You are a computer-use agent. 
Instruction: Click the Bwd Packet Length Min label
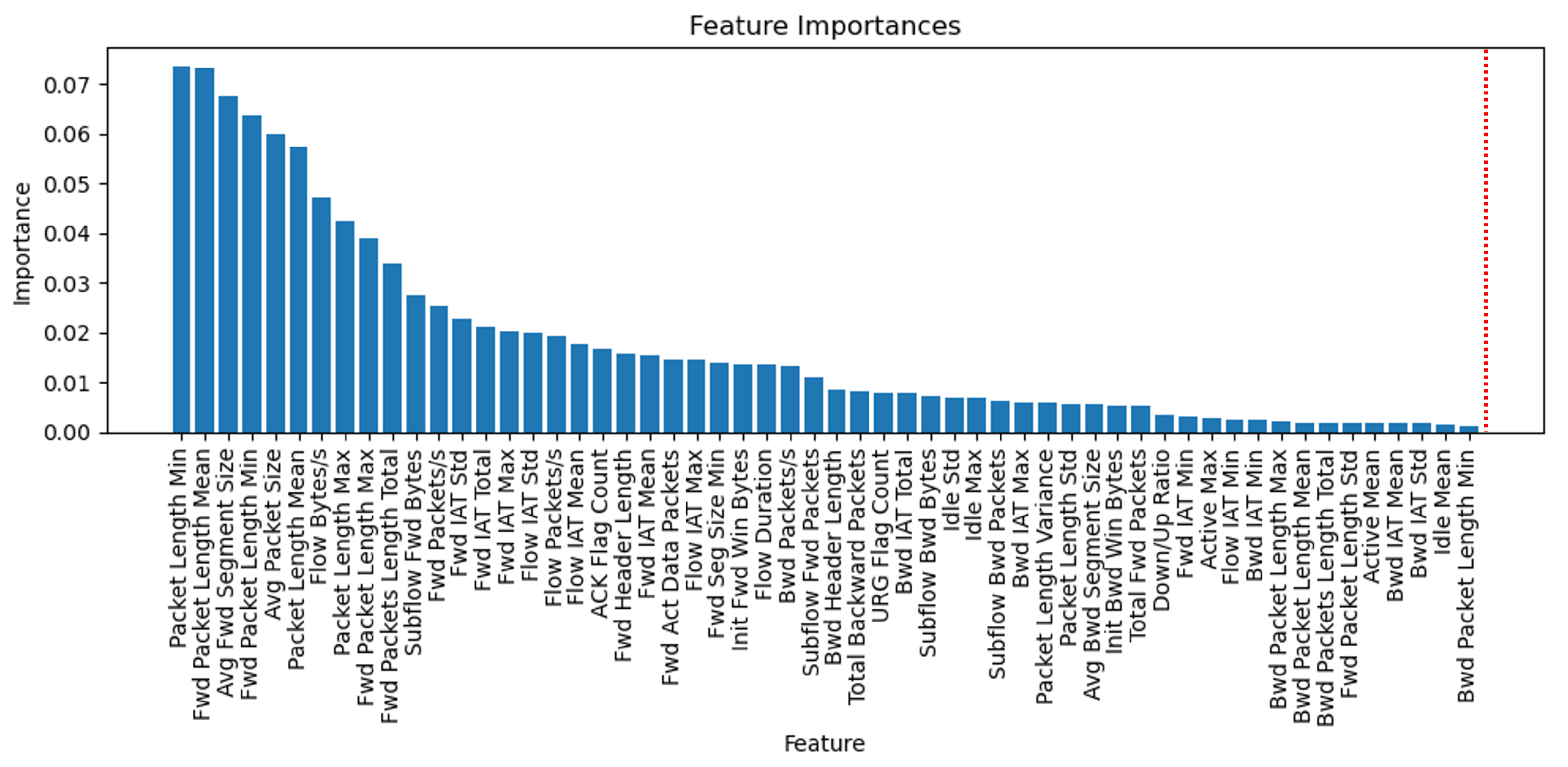point(1467,575)
